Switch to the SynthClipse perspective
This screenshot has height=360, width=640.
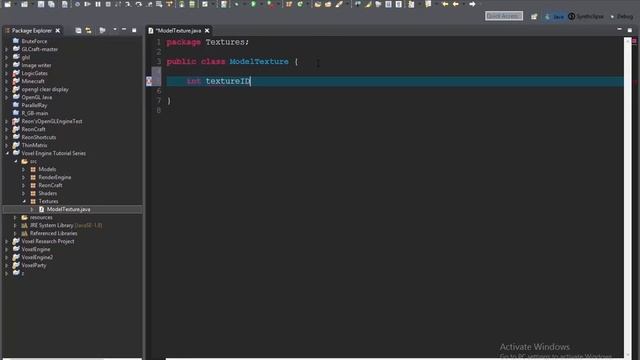click(586, 16)
